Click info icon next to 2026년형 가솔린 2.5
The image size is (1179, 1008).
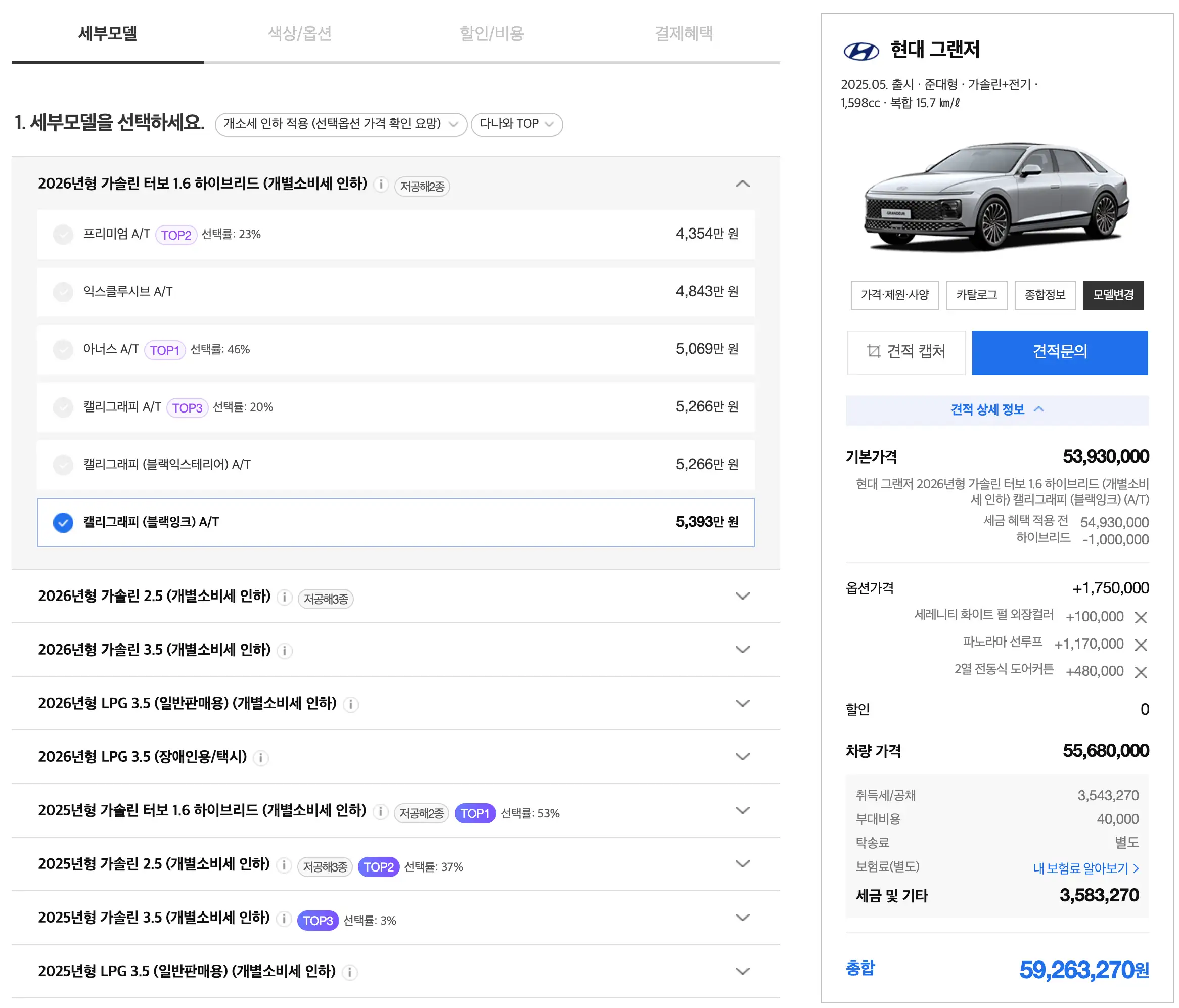pyautogui.click(x=284, y=598)
